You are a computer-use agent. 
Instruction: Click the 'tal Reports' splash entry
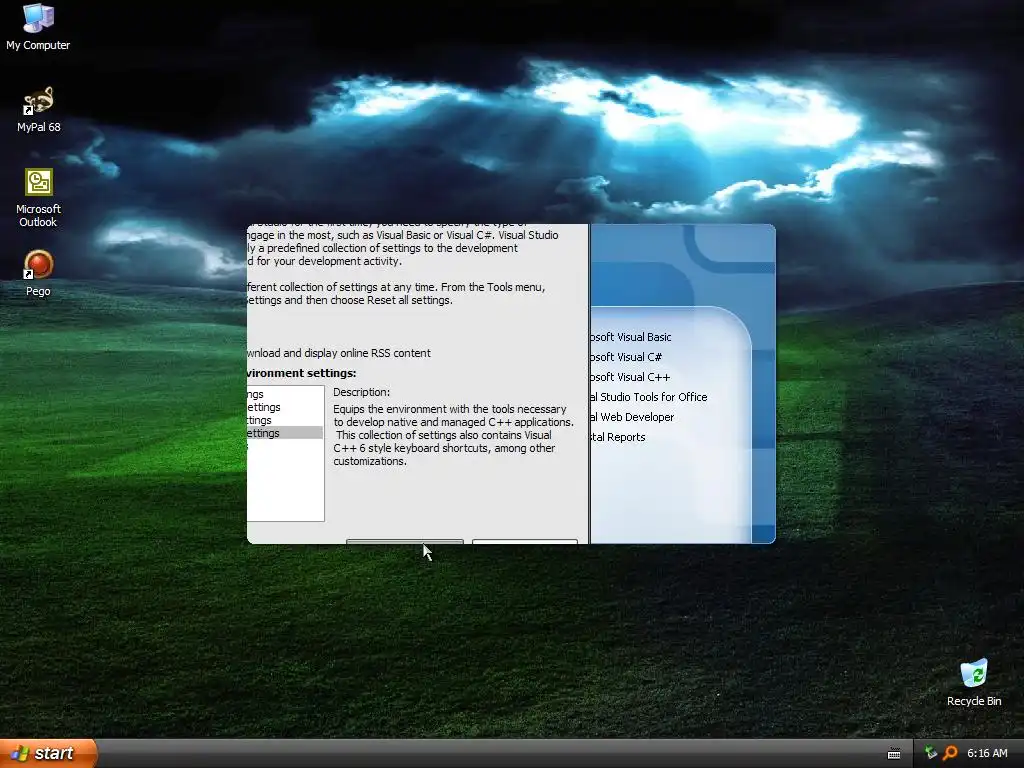click(x=618, y=437)
